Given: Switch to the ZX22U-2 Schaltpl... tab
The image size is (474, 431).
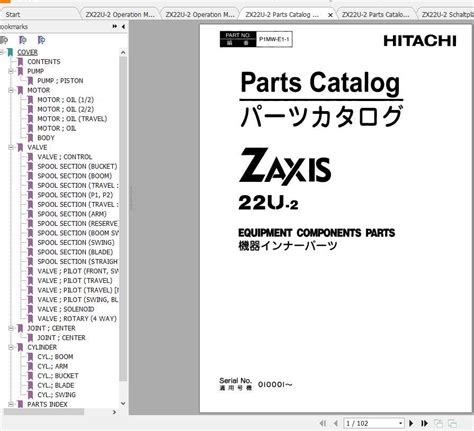Looking at the screenshot, I should point(447,15).
